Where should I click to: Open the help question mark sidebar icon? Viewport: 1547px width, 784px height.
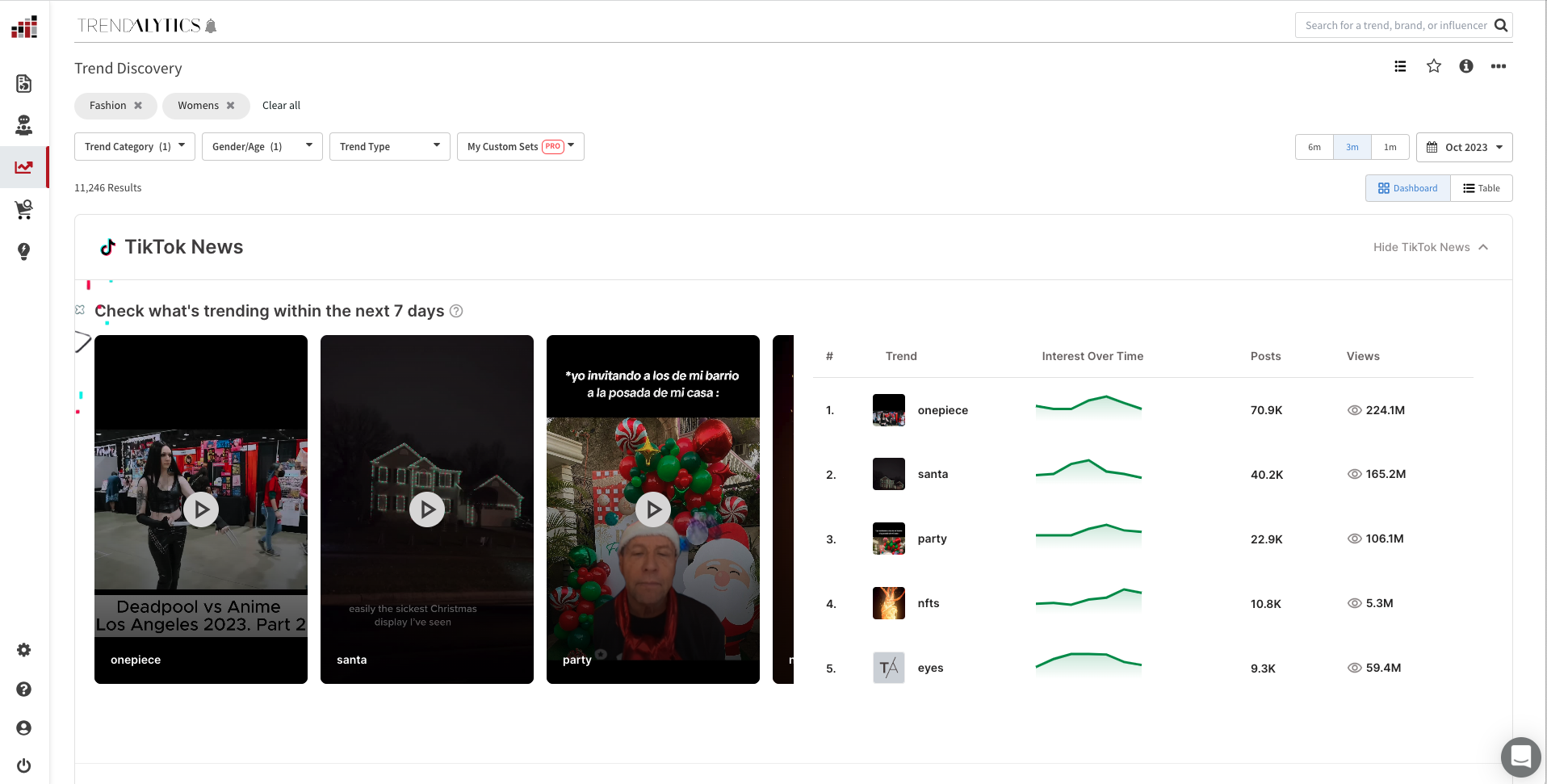pos(24,689)
